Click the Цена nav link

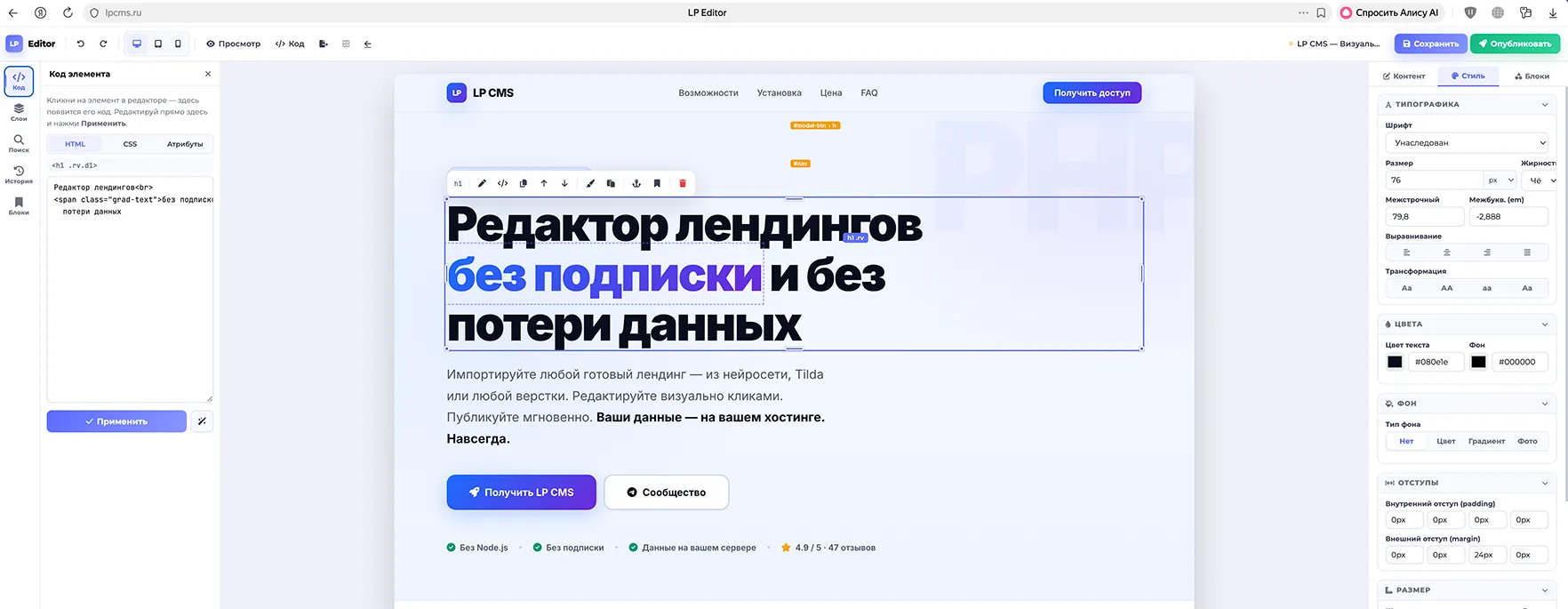click(831, 92)
